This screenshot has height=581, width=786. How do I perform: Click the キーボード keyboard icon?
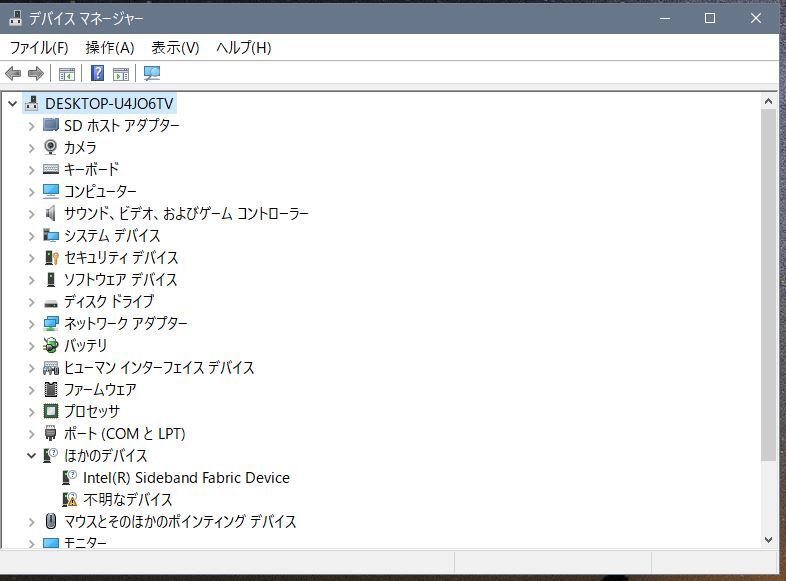pos(51,169)
